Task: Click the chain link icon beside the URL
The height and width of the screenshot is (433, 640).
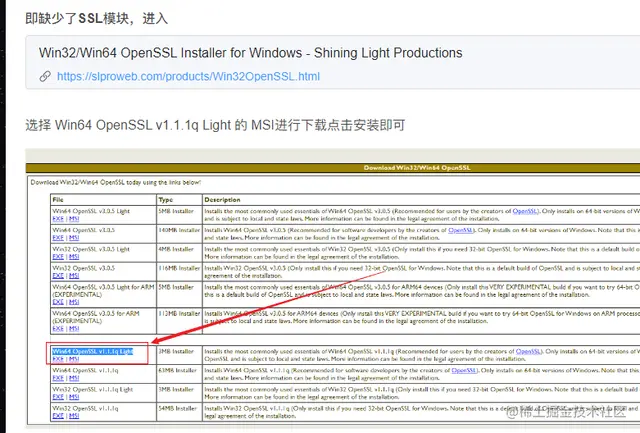Action: (x=45, y=76)
